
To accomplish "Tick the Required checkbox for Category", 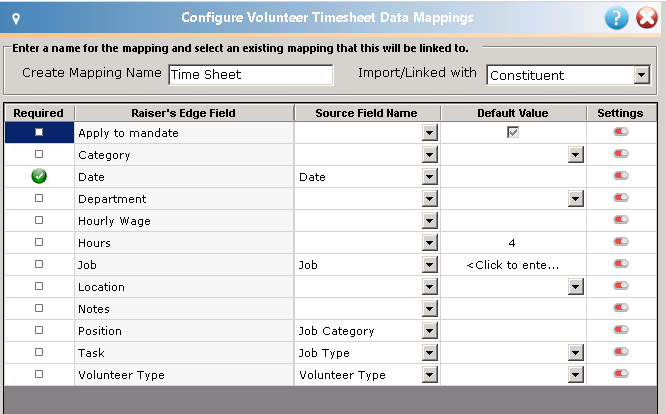I will pyautogui.click(x=39, y=154).
